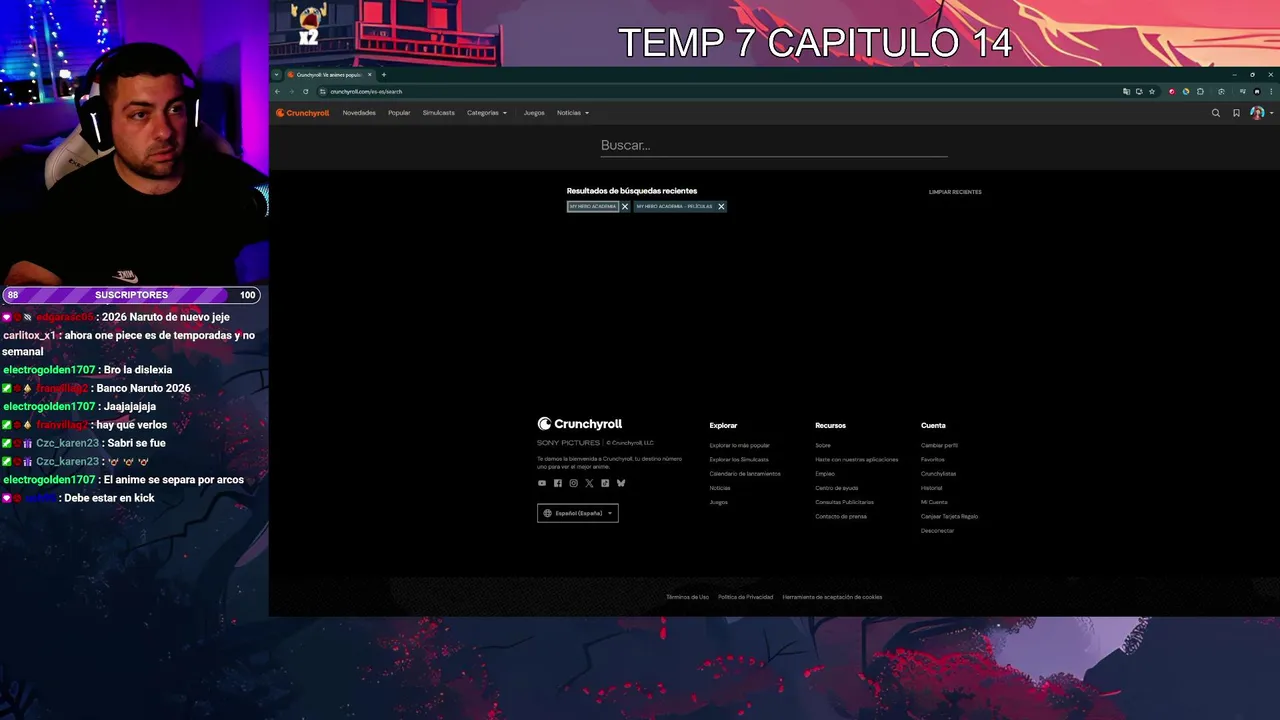Click the translate page icon in address bar
The width and height of the screenshot is (1280, 720).
click(1127, 91)
